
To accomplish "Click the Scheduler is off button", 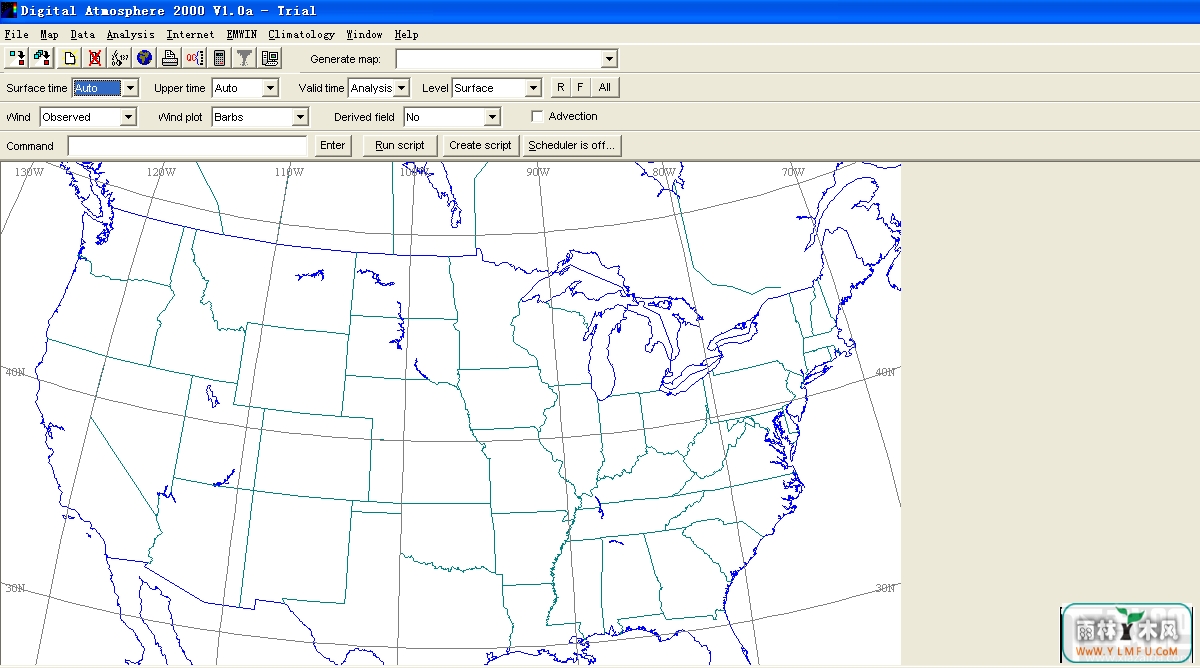I will pos(572,145).
